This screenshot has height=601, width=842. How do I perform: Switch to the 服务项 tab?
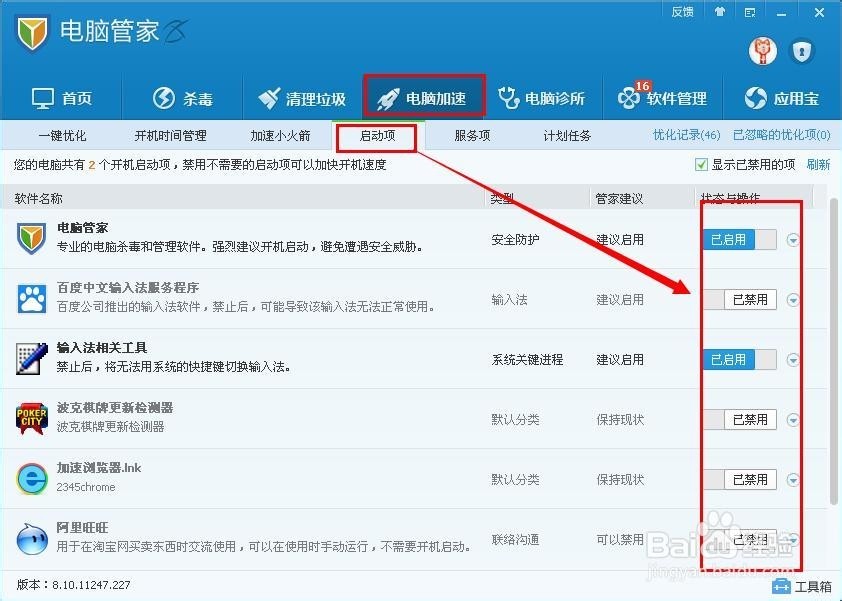(x=472, y=135)
